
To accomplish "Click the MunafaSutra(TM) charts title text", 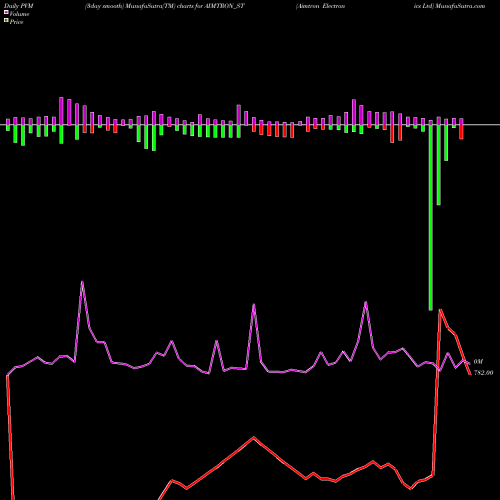I will pos(165,6).
